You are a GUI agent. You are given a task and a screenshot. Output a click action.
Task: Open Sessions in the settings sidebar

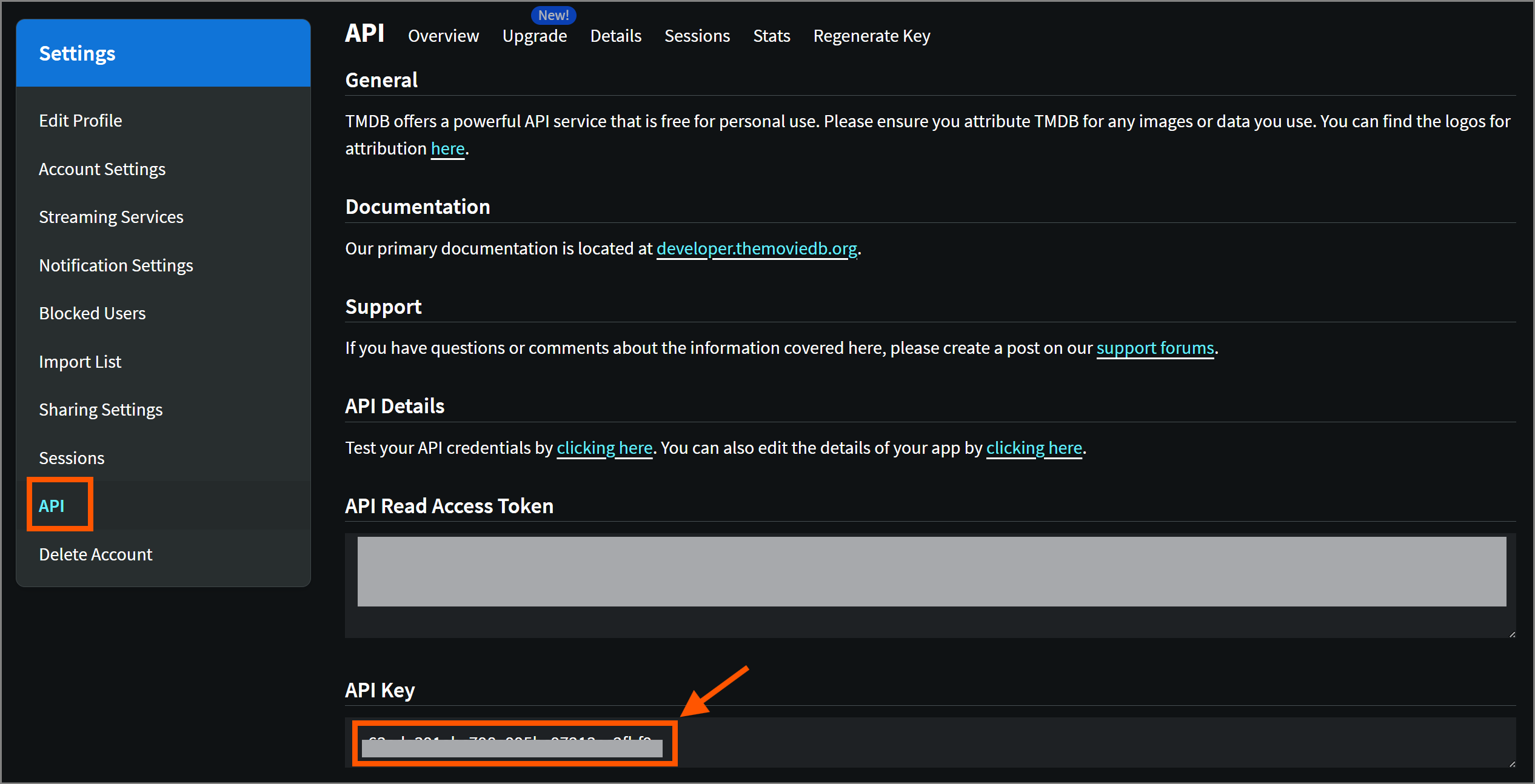[x=72, y=458]
